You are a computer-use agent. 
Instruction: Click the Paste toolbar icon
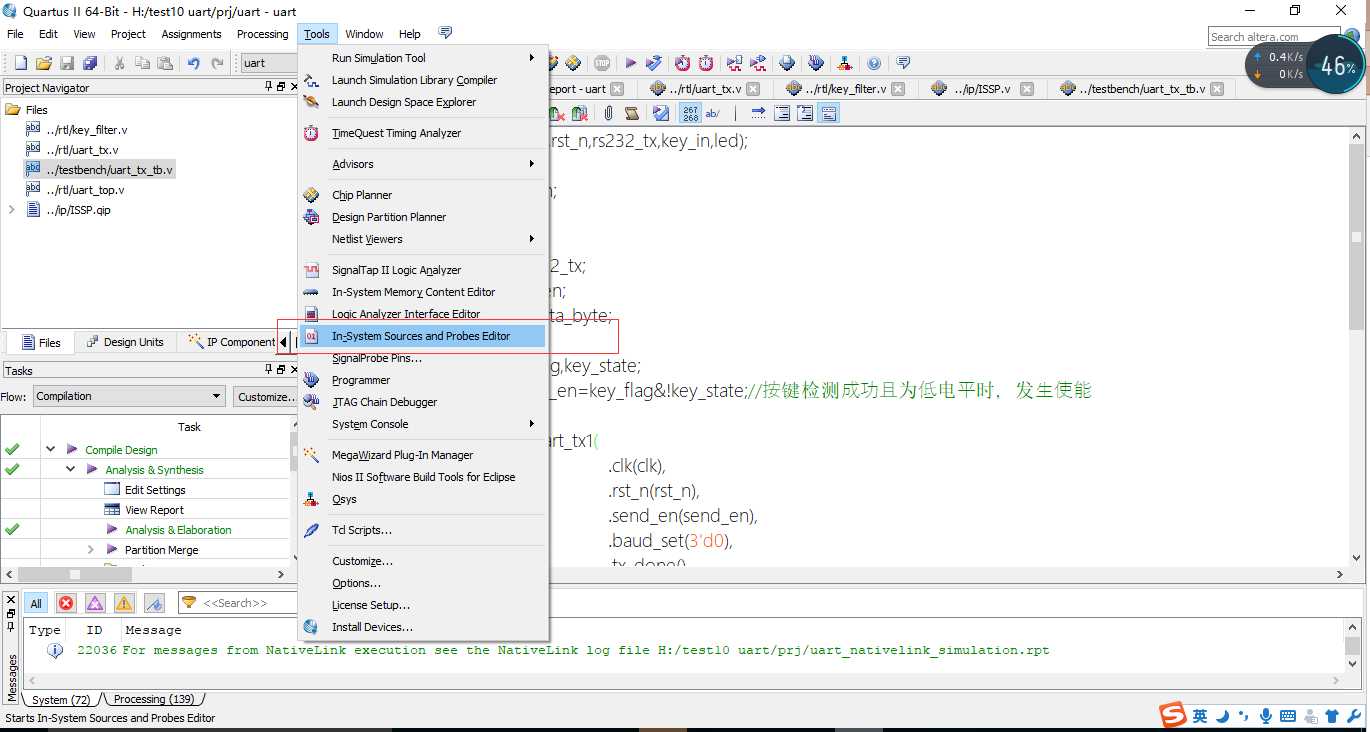[x=164, y=63]
